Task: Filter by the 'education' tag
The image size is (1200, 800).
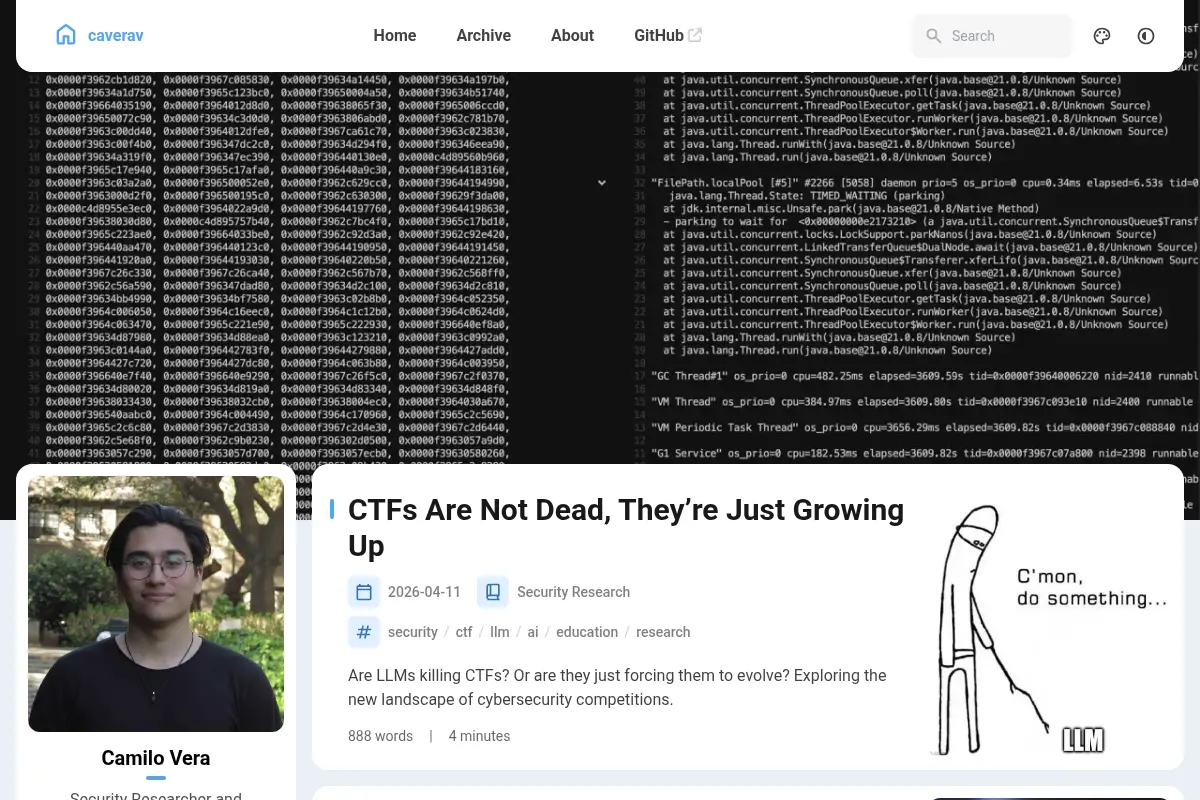Action: point(587,632)
